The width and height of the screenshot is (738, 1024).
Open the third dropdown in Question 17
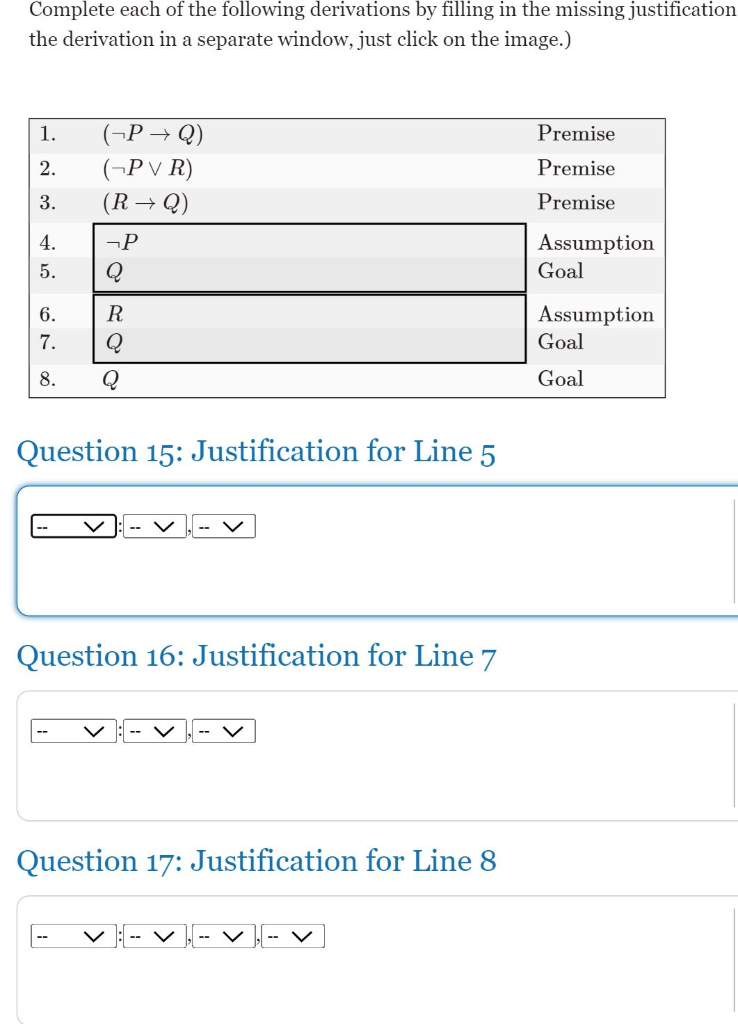222,935
